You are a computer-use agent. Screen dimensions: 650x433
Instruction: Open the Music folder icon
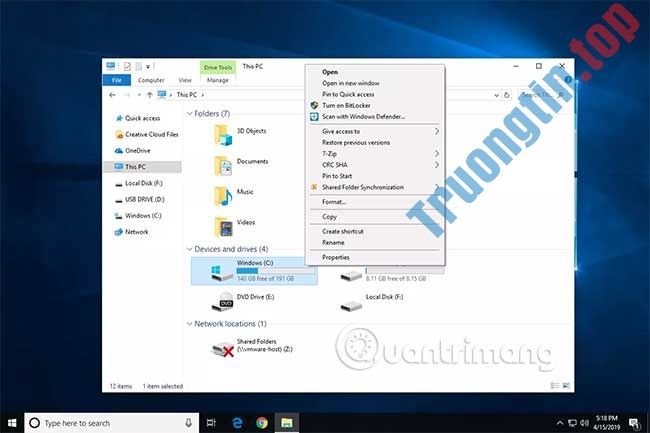(223, 196)
